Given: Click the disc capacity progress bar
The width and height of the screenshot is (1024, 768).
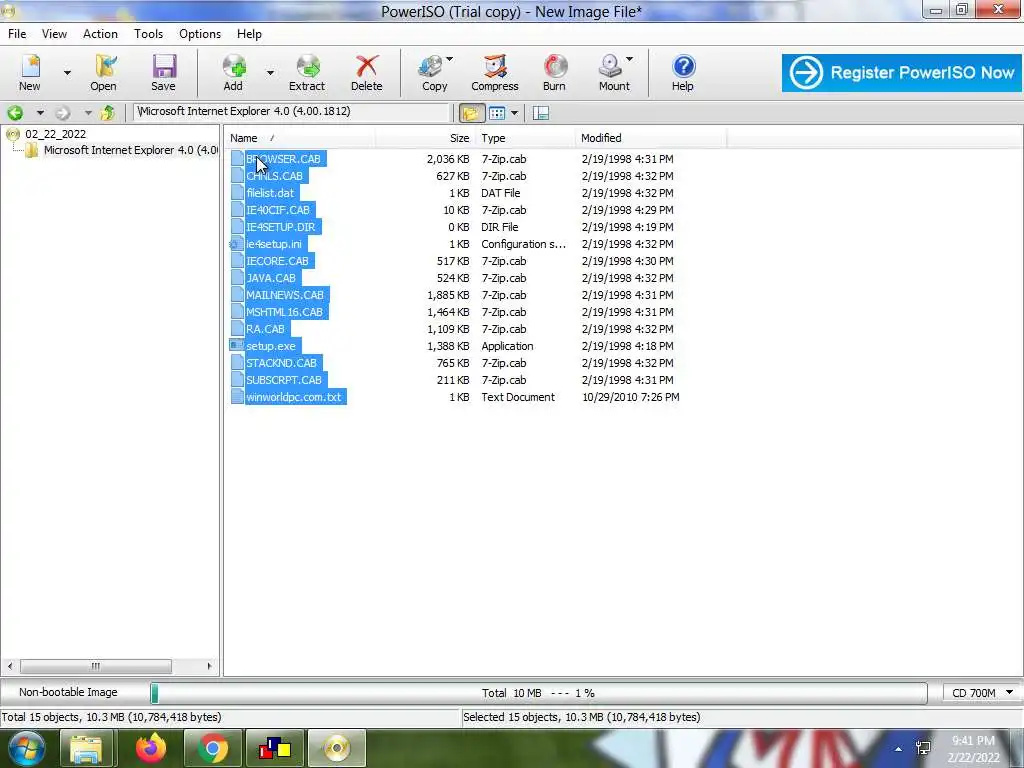Looking at the screenshot, I should point(539,693).
